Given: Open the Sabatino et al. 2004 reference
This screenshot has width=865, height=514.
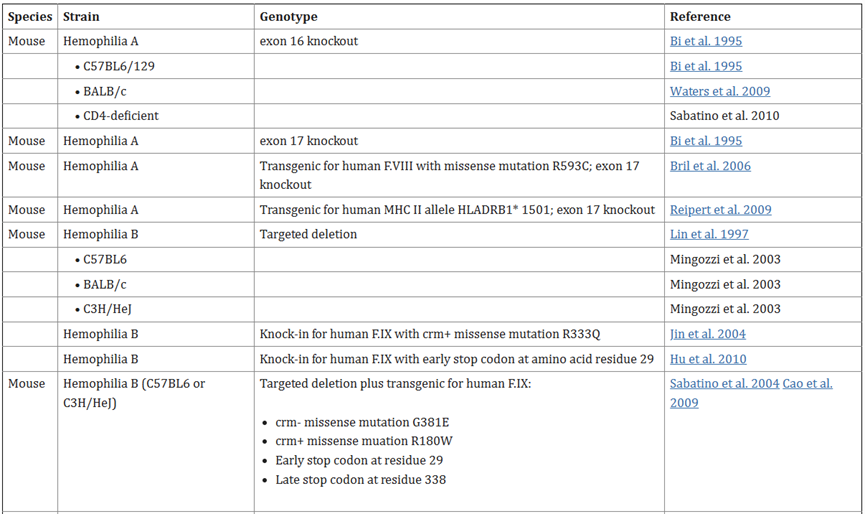Looking at the screenshot, I should click(724, 384).
